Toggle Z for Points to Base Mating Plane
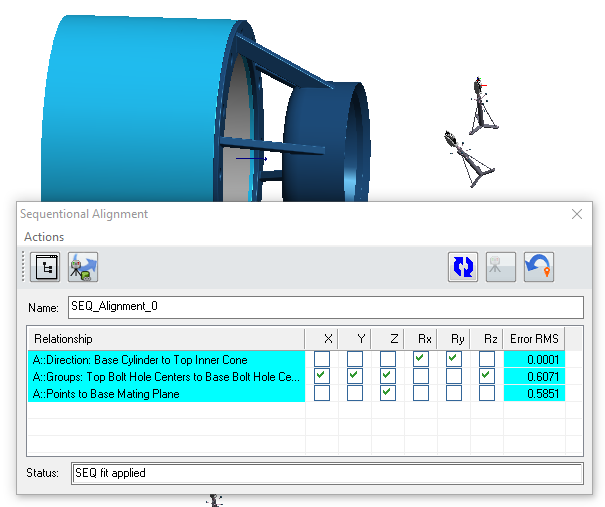This screenshot has width=605, height=507. (x=388, y=394)
